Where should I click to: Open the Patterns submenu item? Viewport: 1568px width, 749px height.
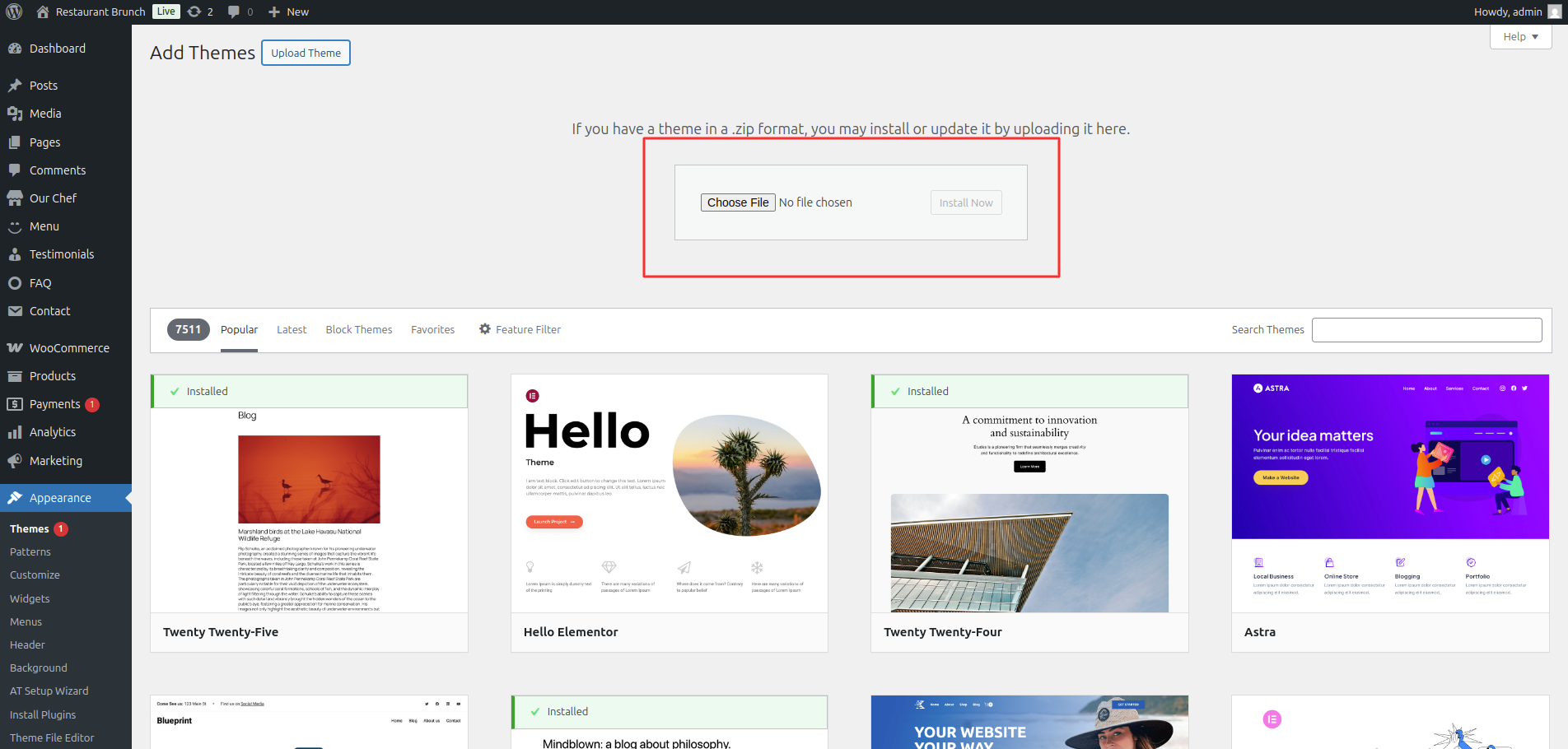(30, 552)
